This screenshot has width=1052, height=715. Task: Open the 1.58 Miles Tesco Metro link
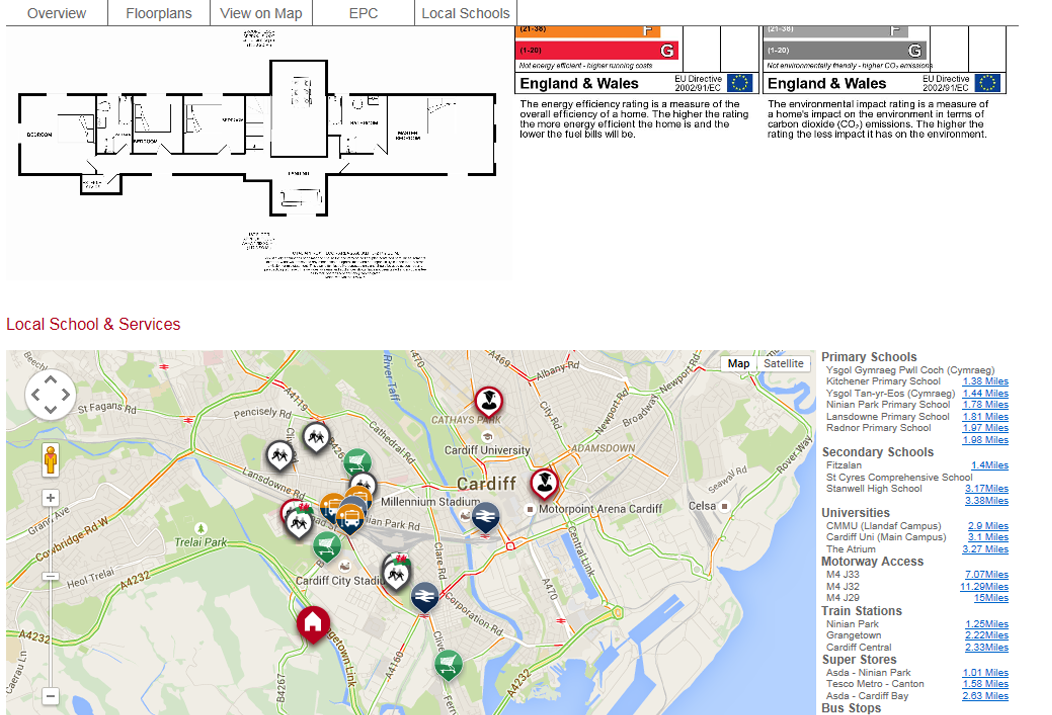(985, 684)
